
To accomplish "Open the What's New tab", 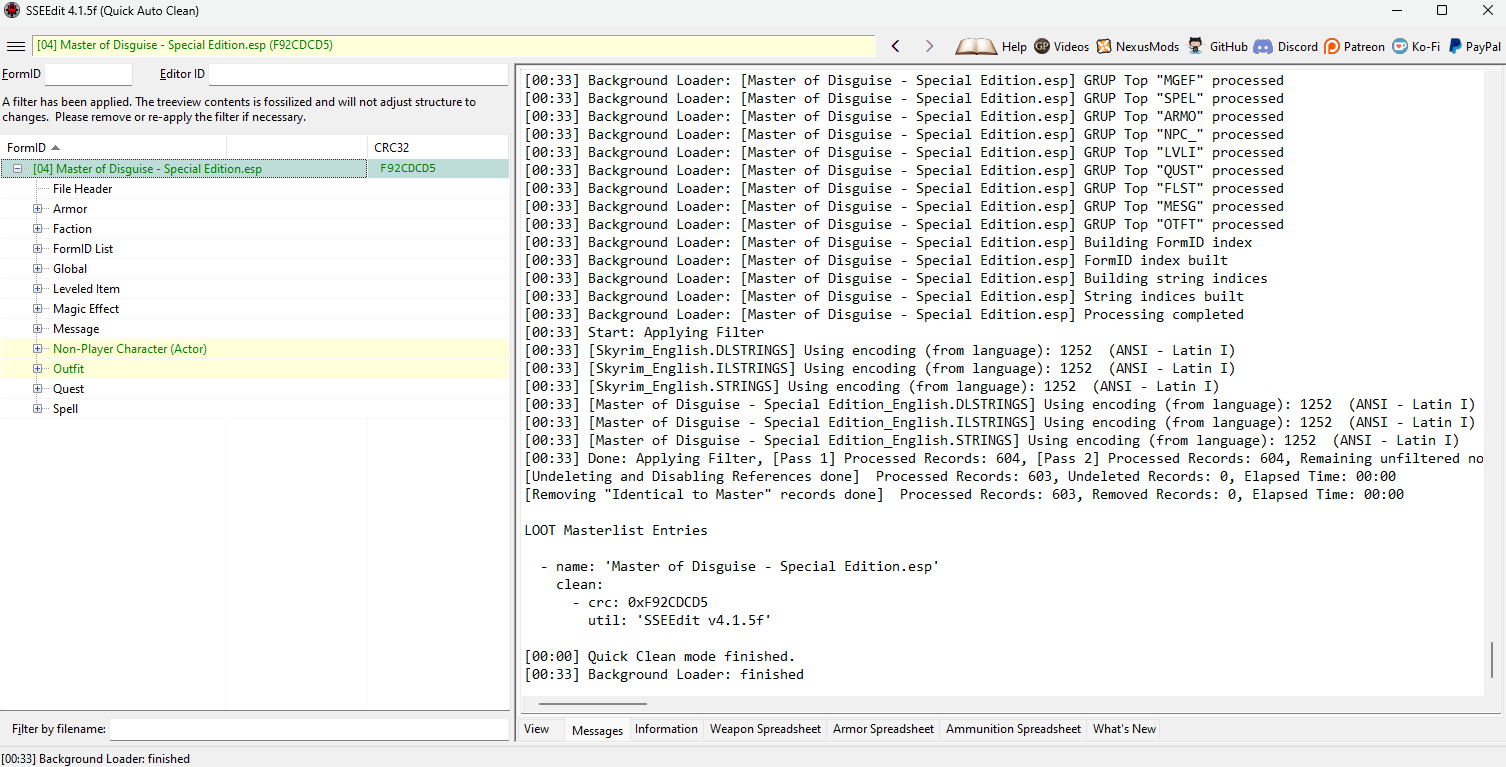I will pos(1124,729).
